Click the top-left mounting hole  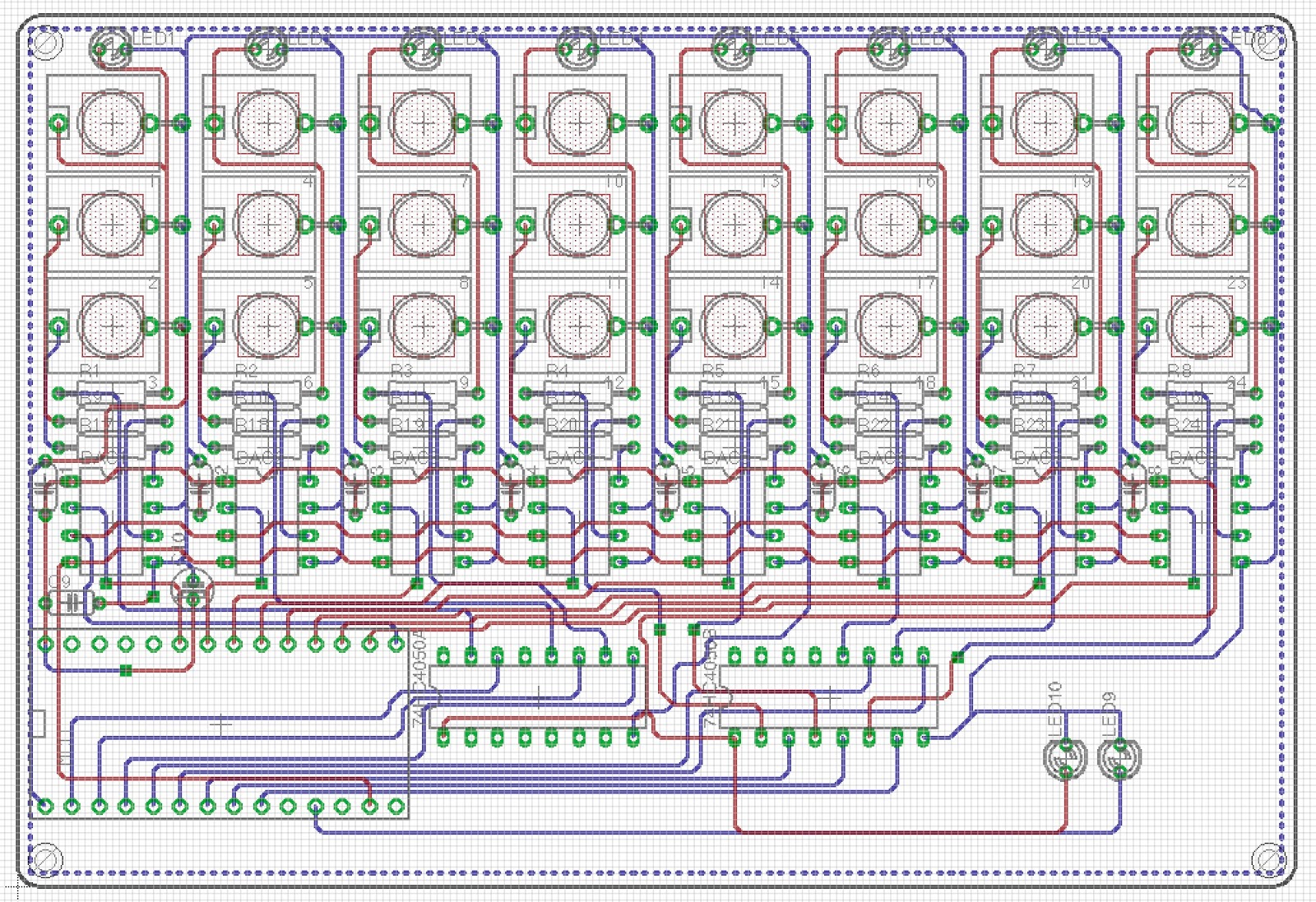(x=47, y=43)
